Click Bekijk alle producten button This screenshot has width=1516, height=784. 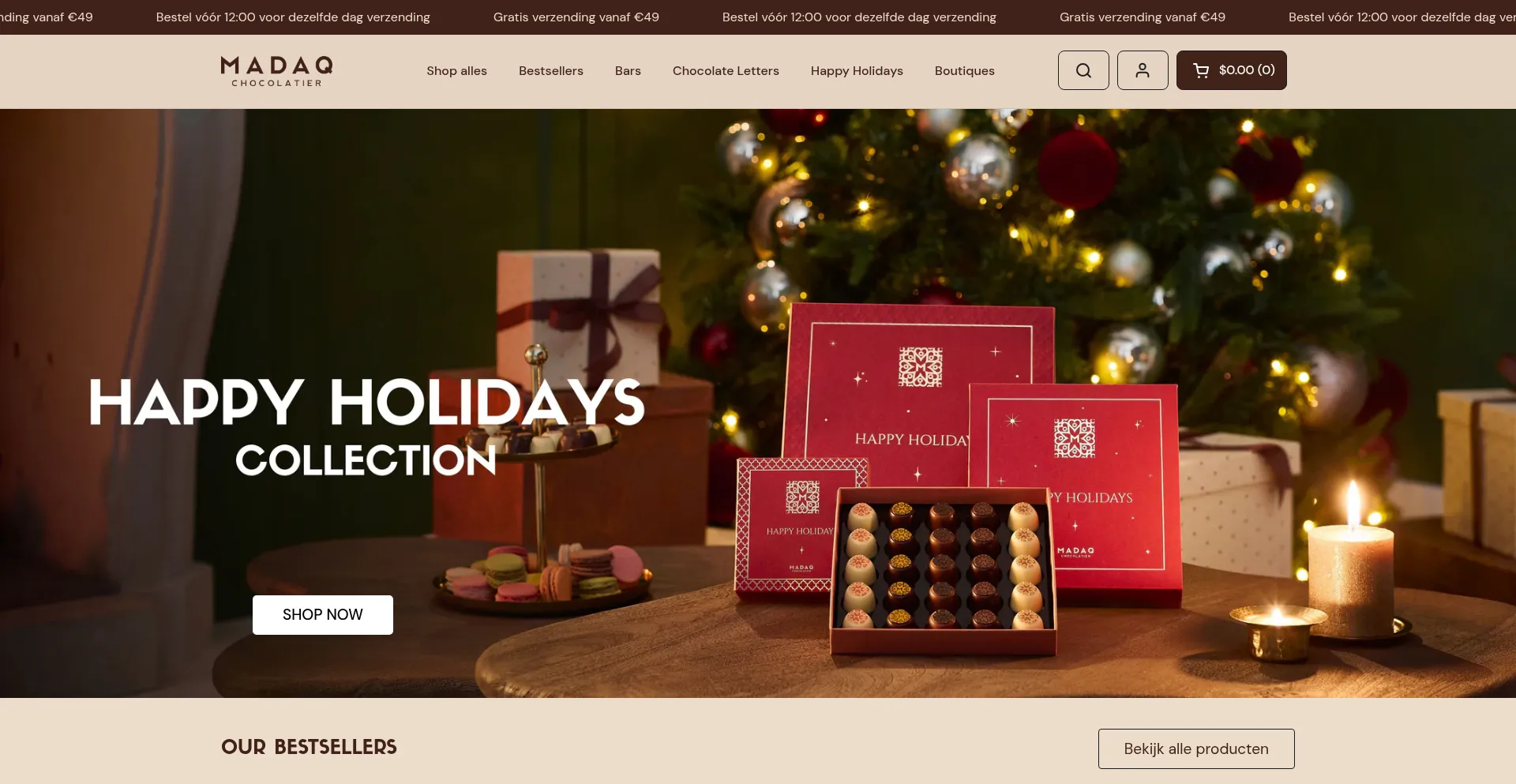pos(1196,748)
